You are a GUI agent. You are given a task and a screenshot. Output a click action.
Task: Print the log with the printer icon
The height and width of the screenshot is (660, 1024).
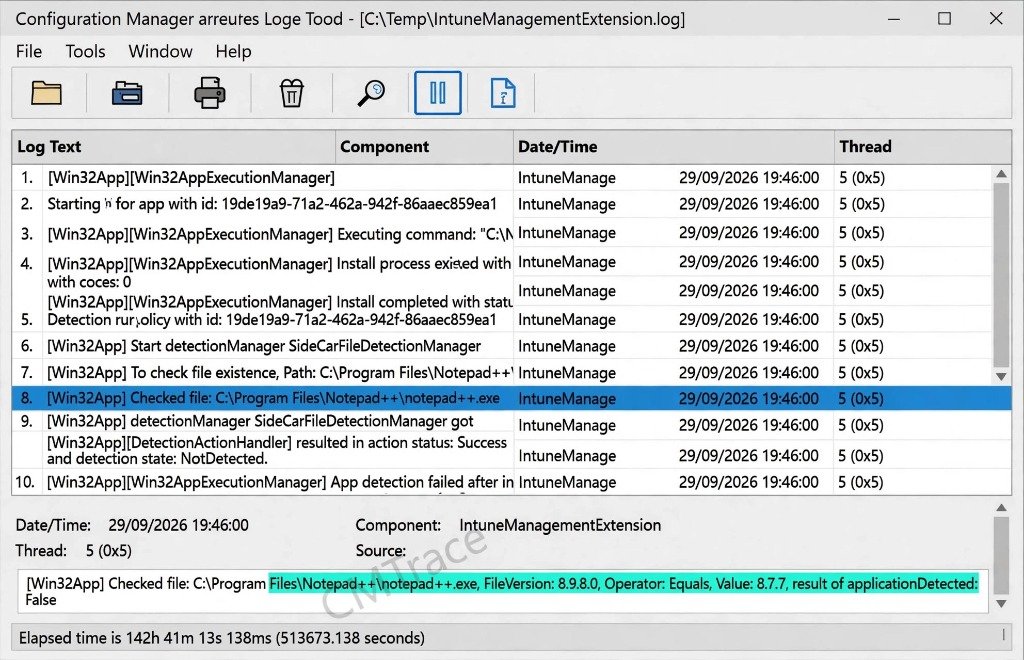(x=210, y=93)
